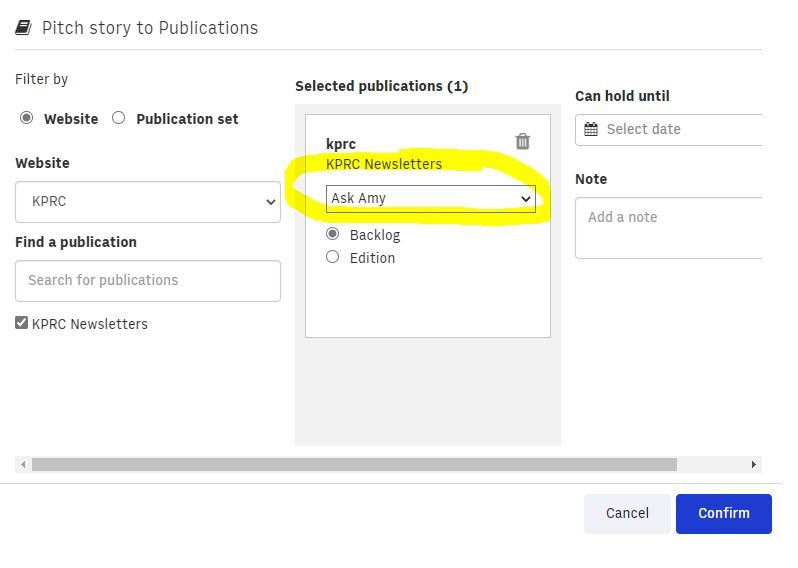Select the Website filter radio button
Screen dimensions: 798x568
[26, 118]
